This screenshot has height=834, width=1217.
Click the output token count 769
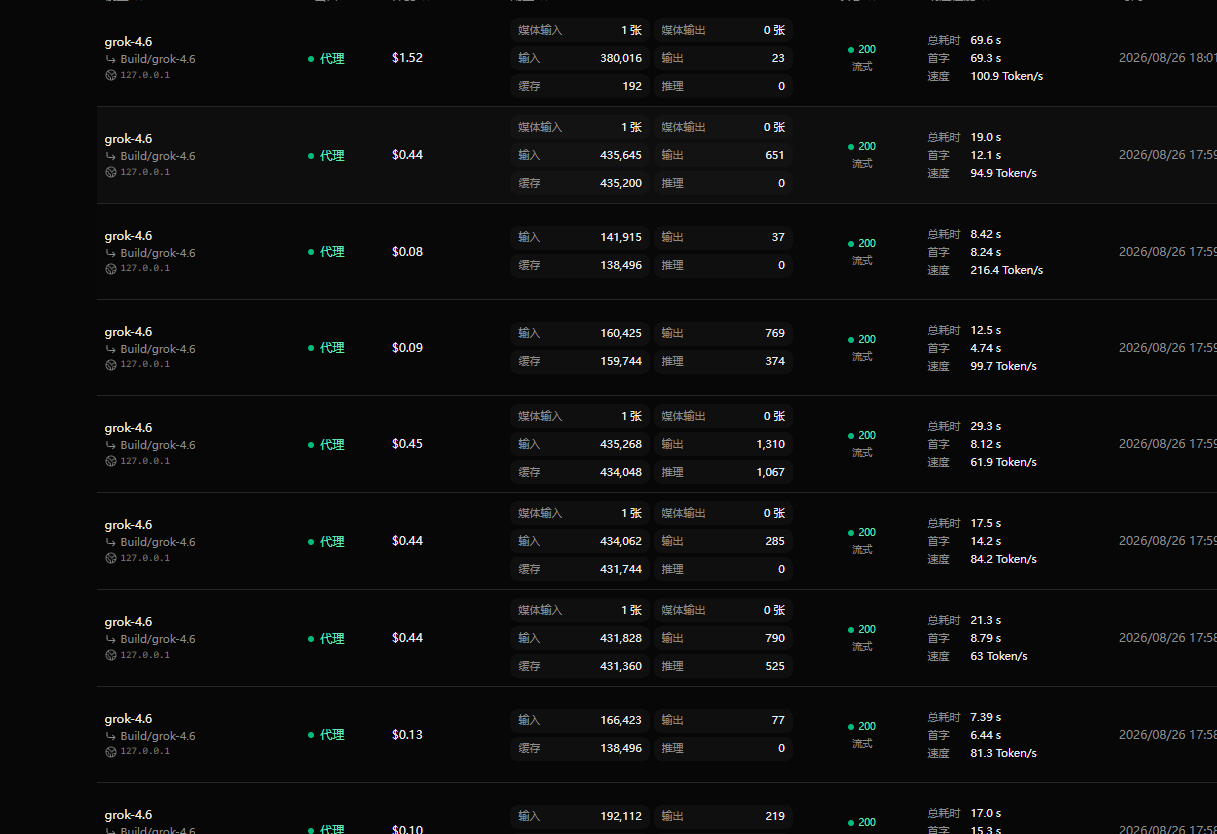point(775,333)
